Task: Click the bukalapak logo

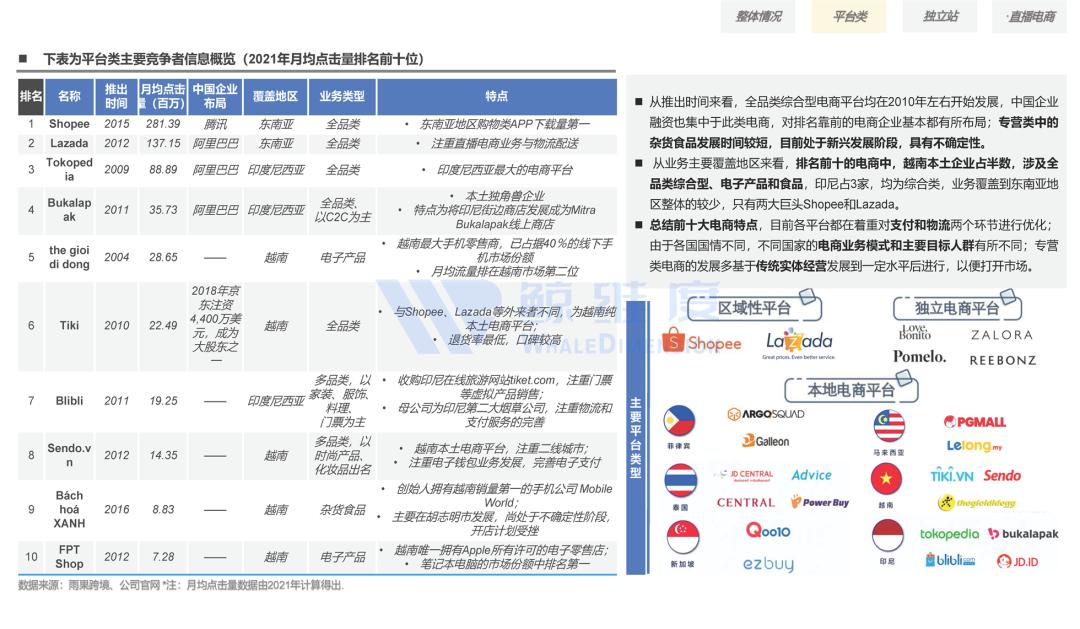Action: (x=1023, y=533)
